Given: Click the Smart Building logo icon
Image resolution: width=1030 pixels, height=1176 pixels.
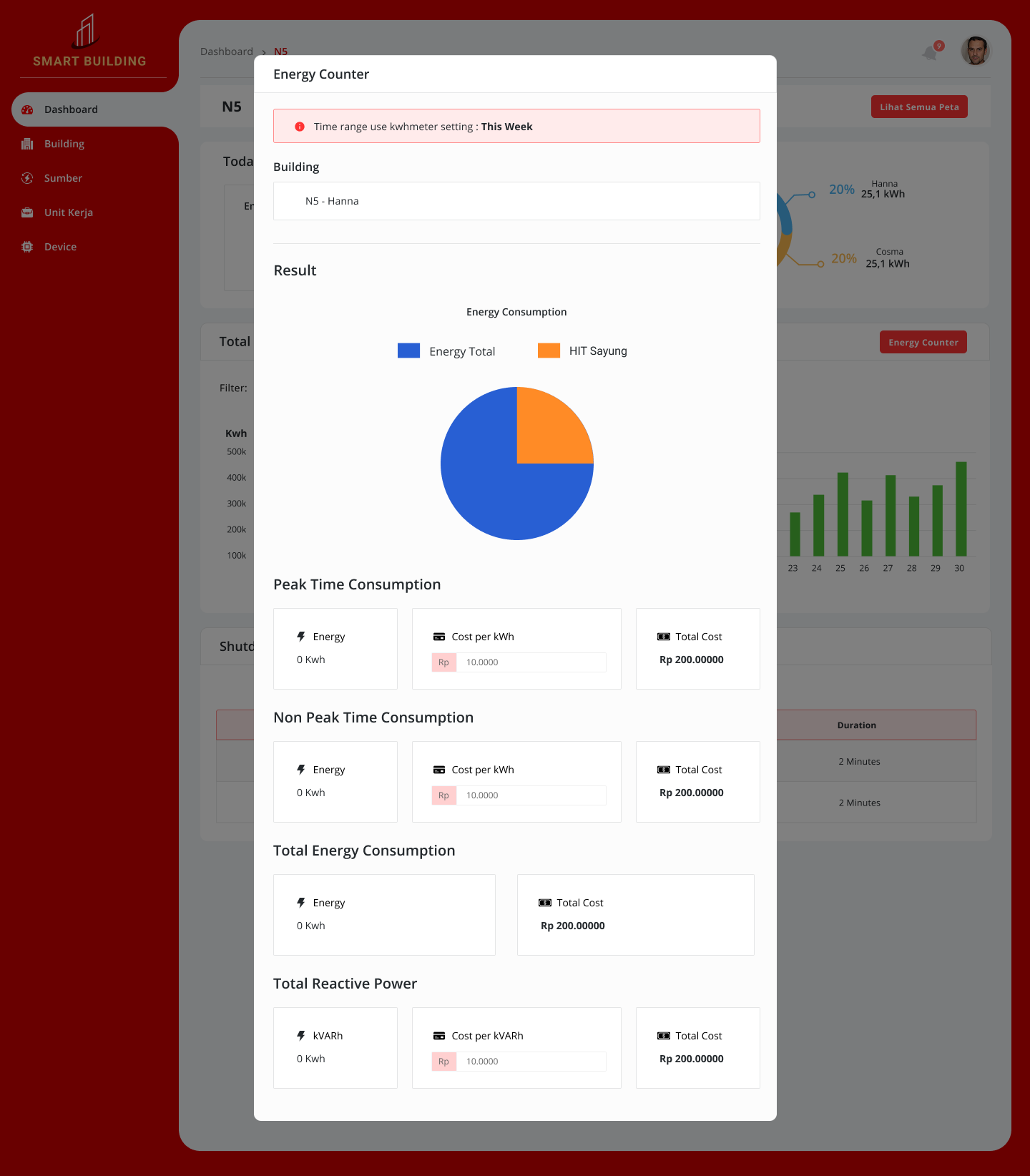Looking at the screenshot, I should point(86,31).
